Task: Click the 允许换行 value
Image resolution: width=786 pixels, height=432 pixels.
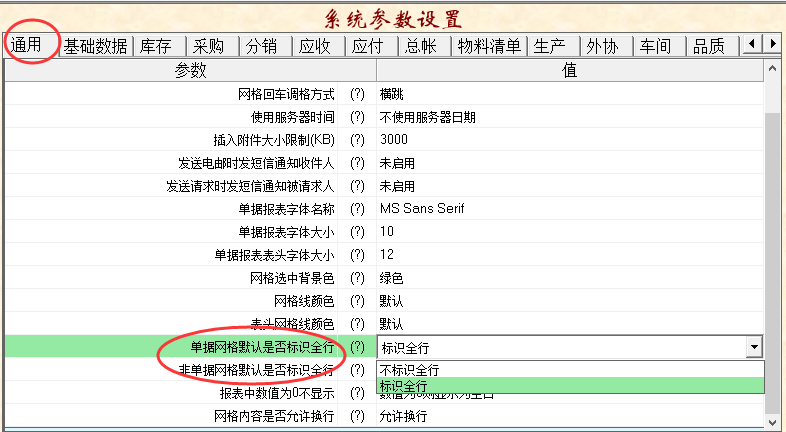Action: (404, 416)
